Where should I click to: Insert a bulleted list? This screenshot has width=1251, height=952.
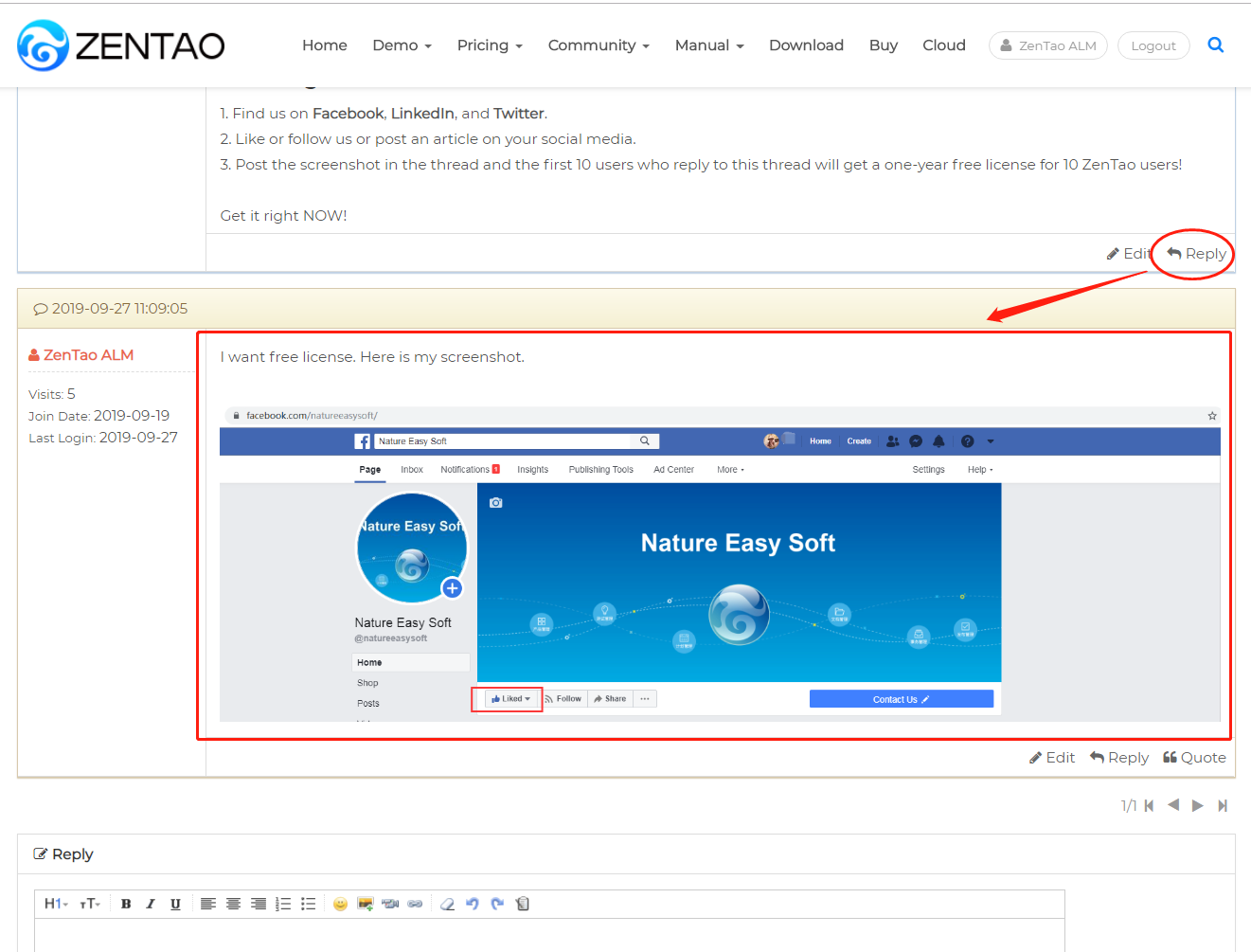(x=308, y=904)
